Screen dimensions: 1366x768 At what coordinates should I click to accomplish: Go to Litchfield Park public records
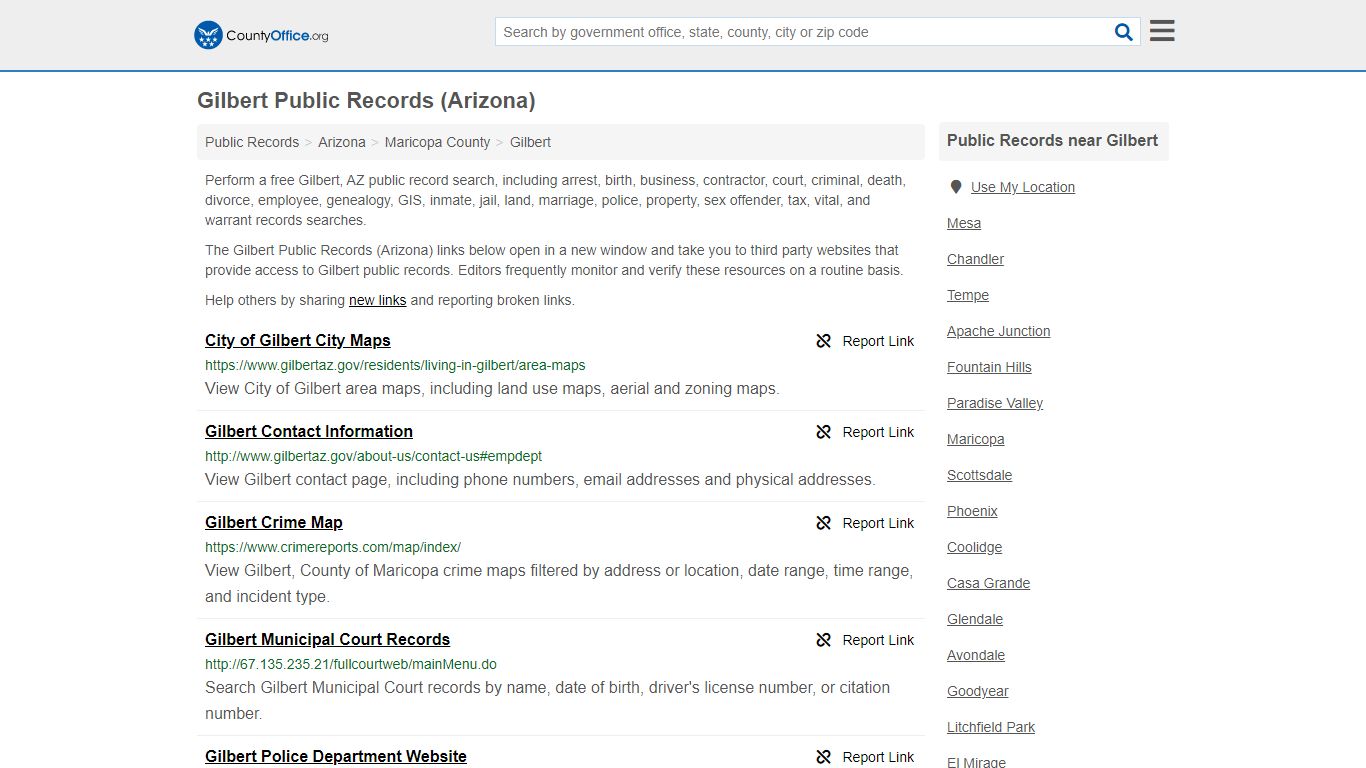(991, 727)
